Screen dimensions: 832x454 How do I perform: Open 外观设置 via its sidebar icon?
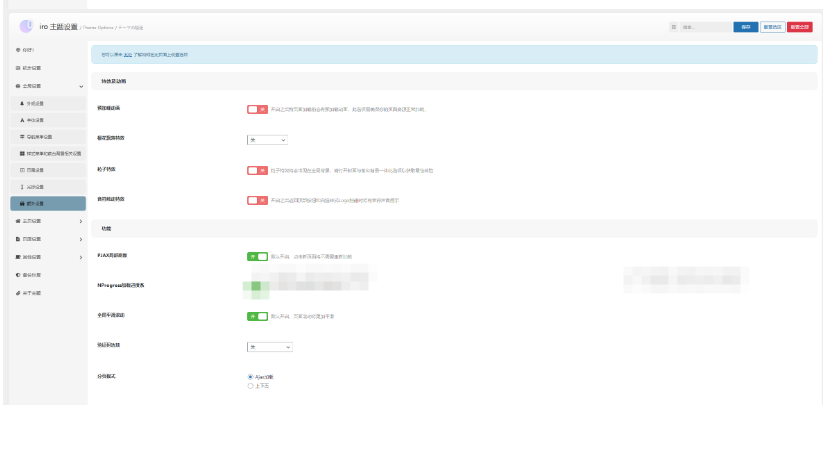[23, 103]
